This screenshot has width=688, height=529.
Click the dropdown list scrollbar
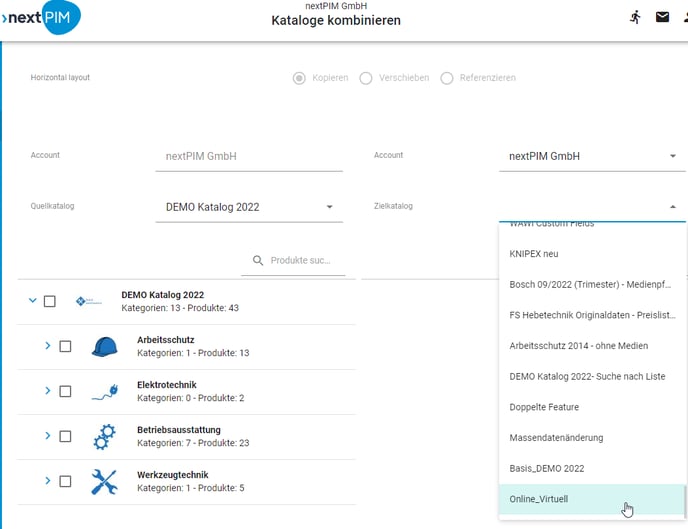[x=684, y=501]
